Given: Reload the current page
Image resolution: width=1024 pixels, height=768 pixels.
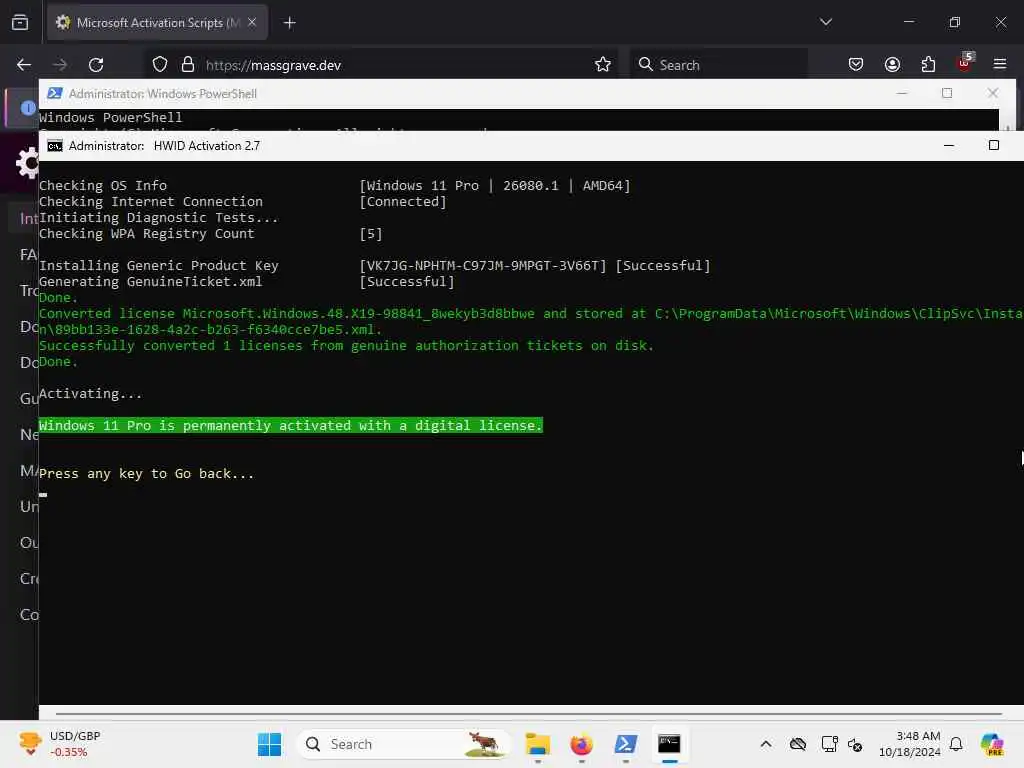Looking at the screenshot, I should (x=96, y=65).
